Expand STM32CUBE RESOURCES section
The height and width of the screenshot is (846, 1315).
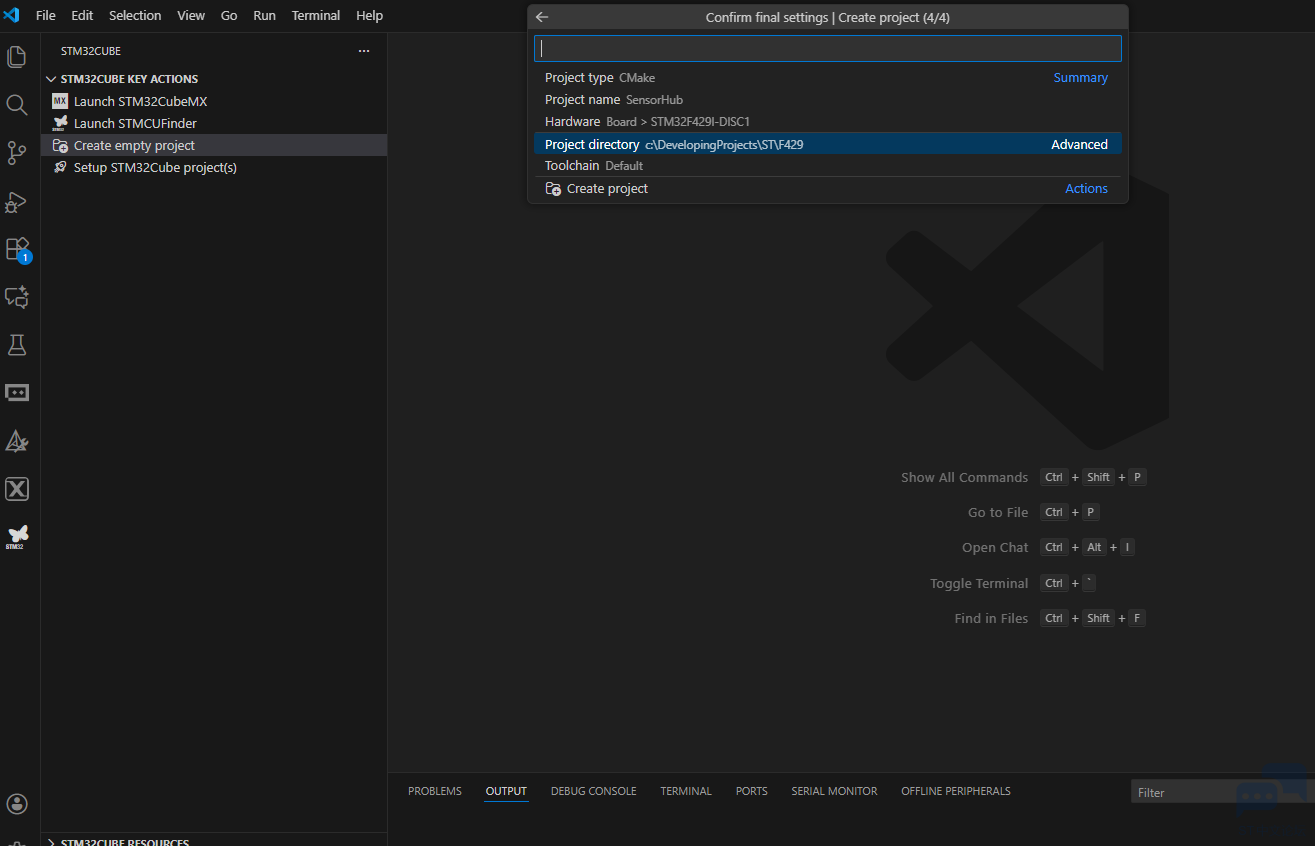[52, 842]
